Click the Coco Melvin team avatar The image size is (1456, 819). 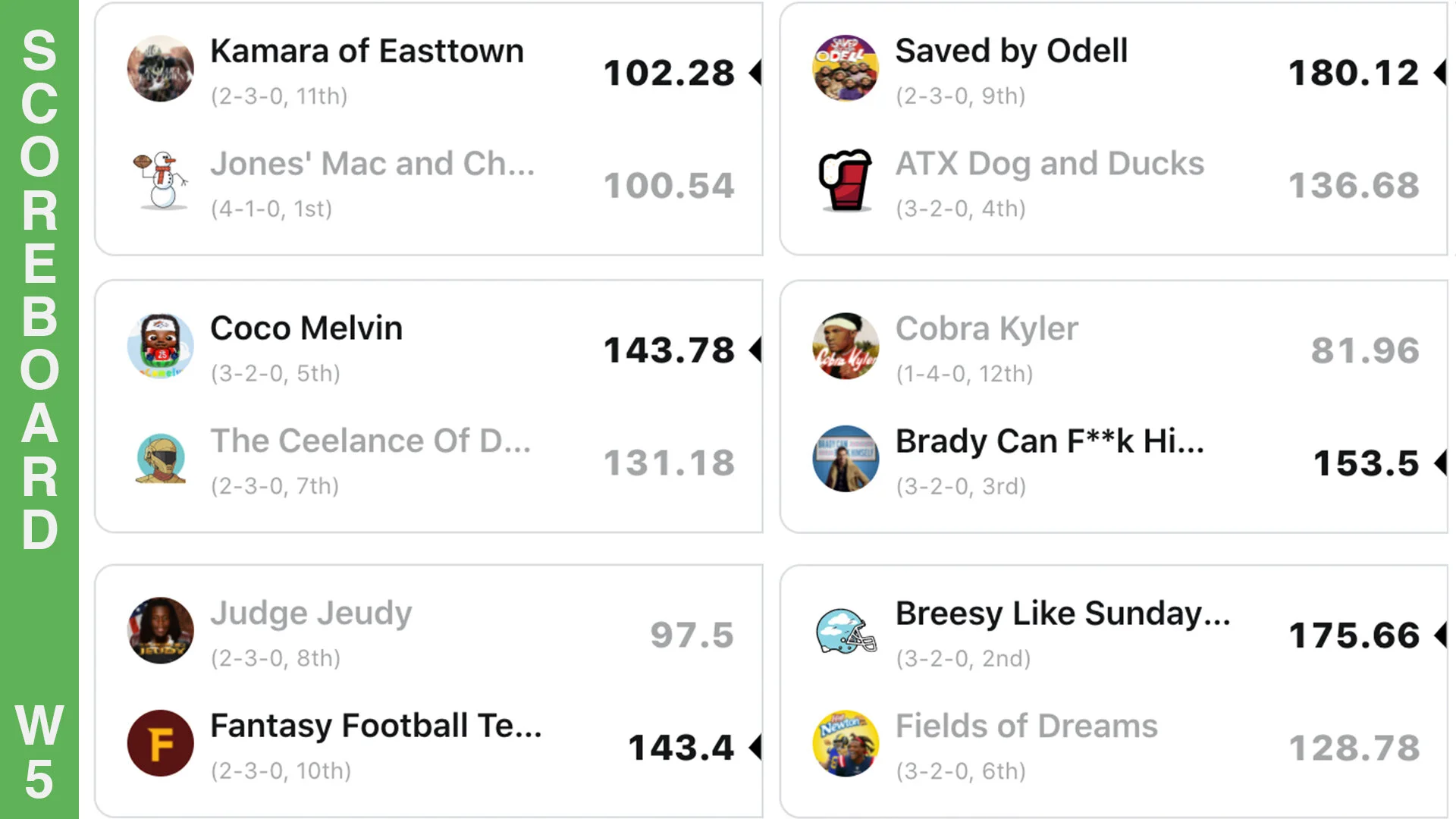[160, 347]
